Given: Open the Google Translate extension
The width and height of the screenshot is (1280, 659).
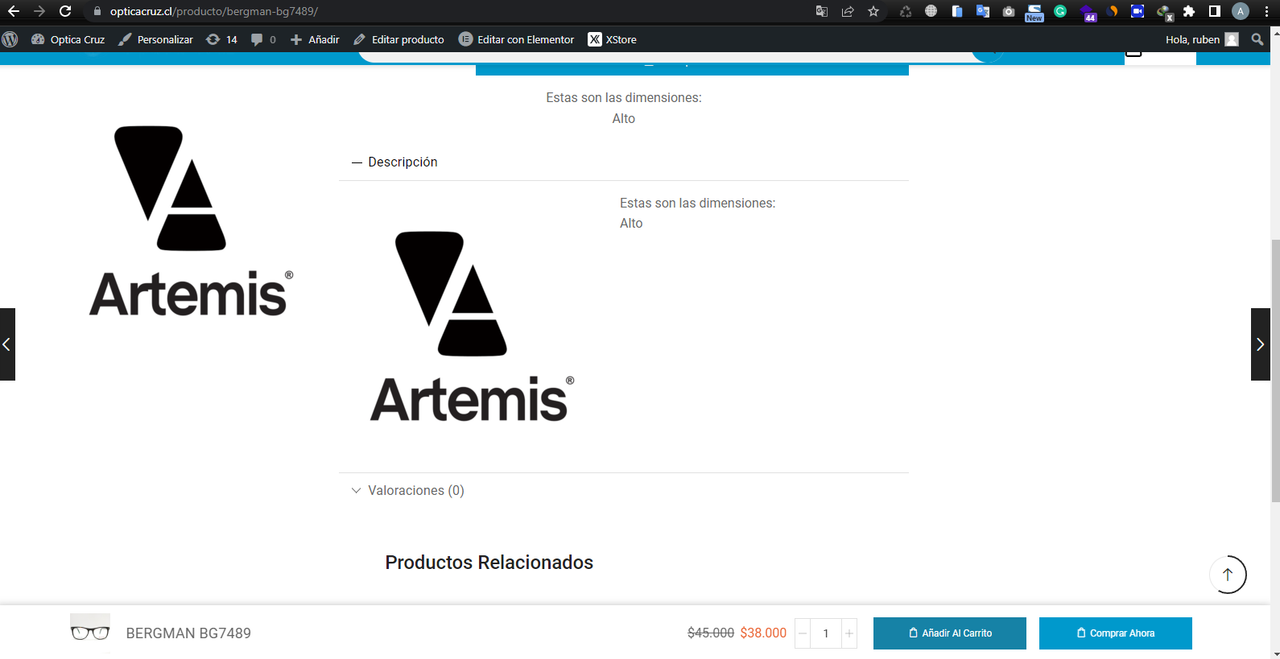Looking at the screenshot, I should click(x=983, y=12).
